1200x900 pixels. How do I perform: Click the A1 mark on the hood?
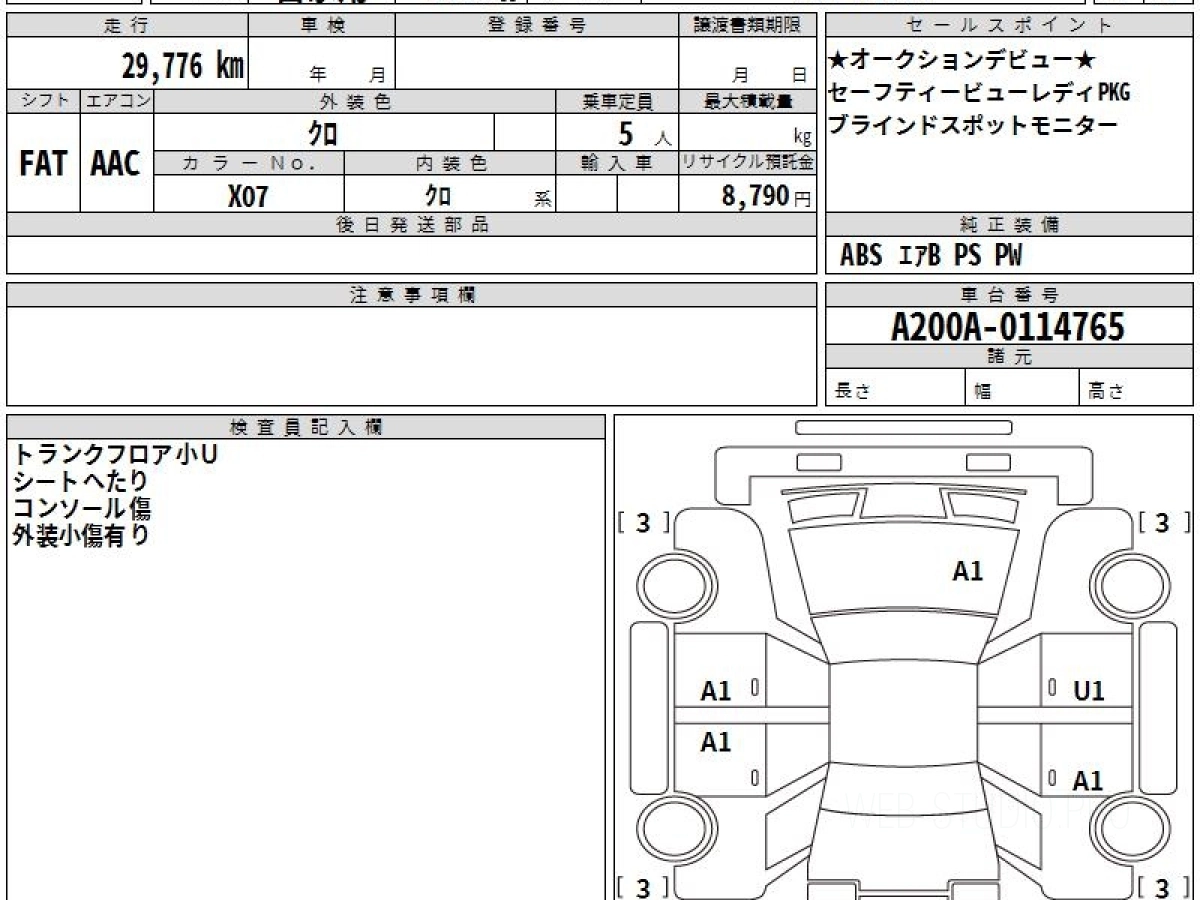point(968,571)
